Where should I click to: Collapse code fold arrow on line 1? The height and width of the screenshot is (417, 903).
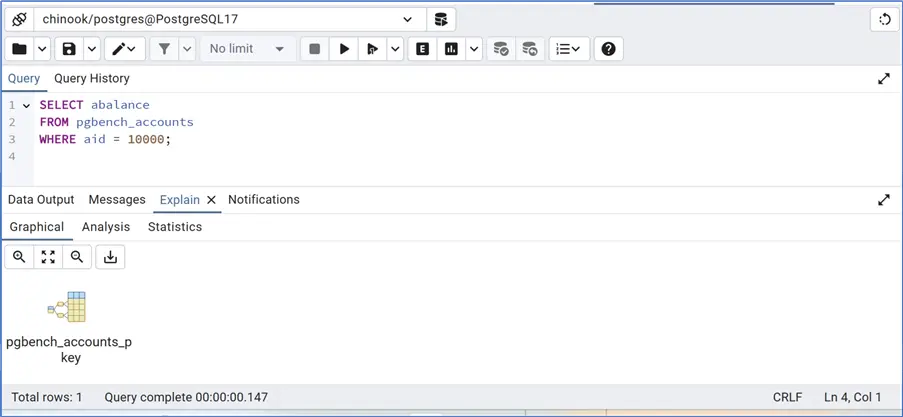pos(26,105)
